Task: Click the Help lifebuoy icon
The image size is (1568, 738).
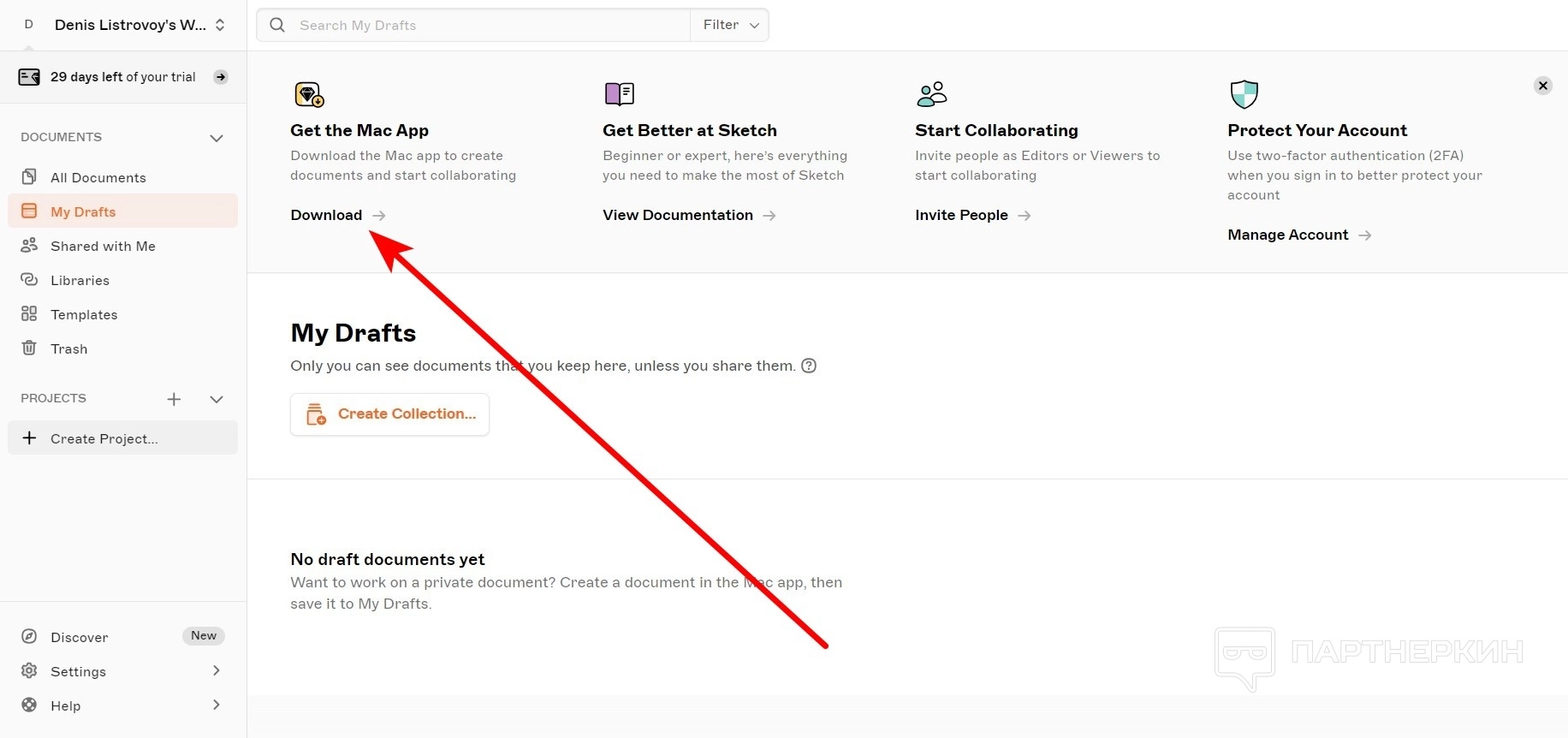Action: point(29,705)
